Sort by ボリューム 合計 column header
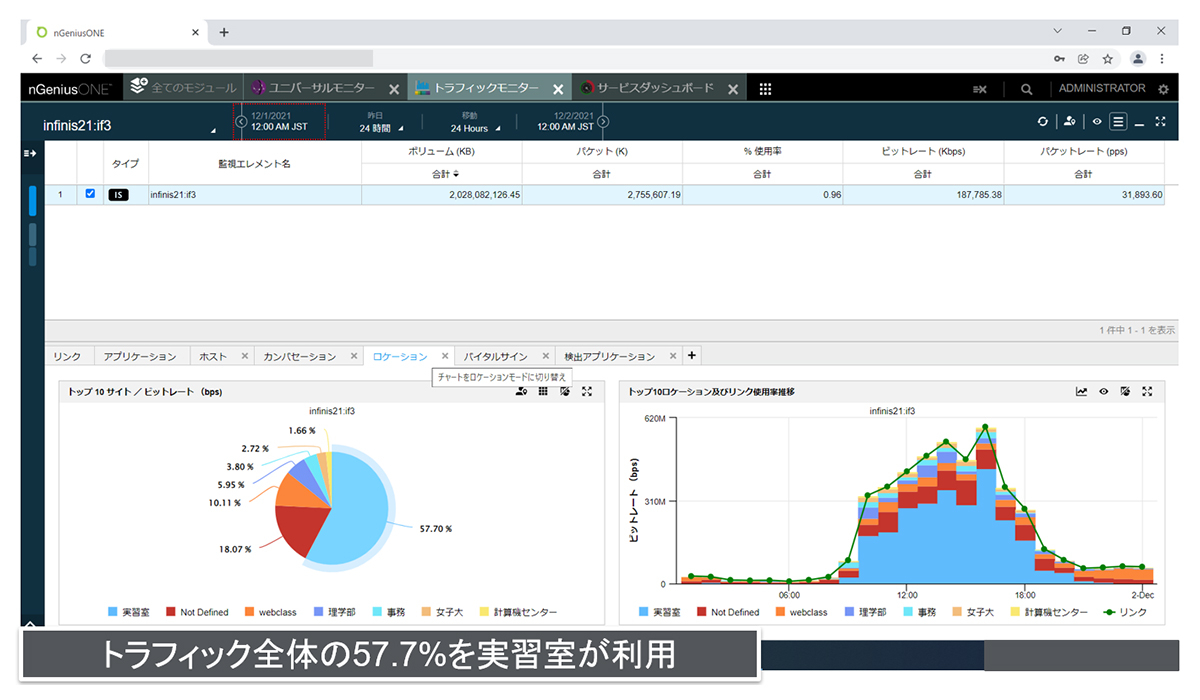 coord(441,174)
